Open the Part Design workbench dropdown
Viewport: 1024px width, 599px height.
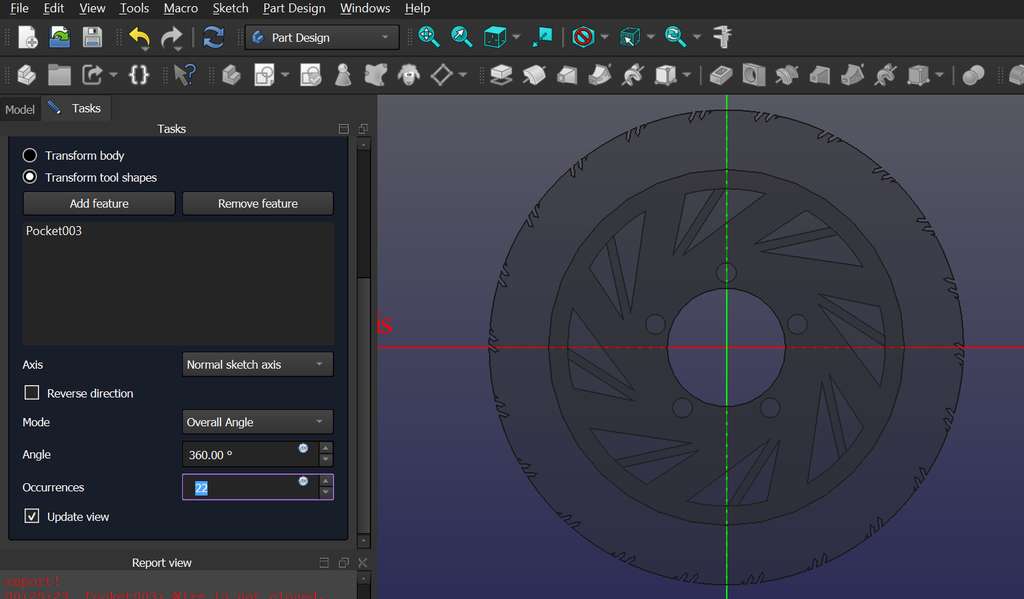tap(322, 38)
